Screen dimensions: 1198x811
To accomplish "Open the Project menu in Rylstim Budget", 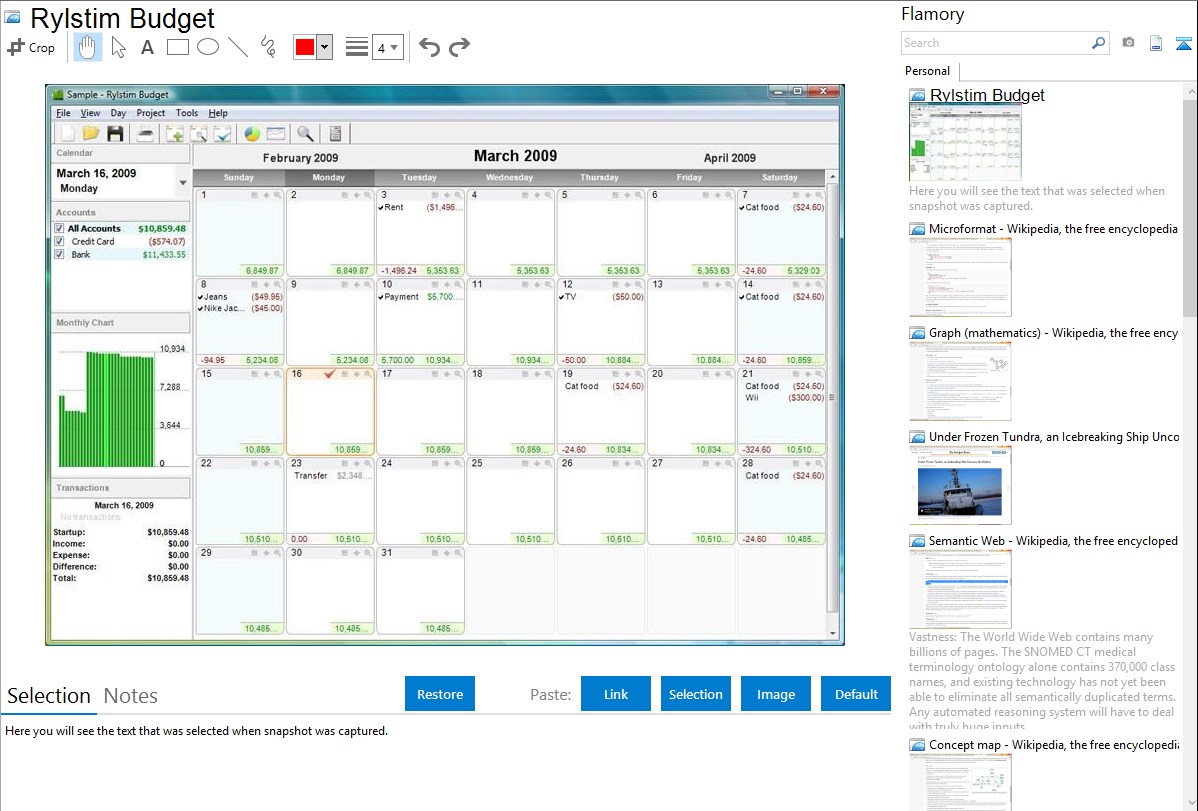I will 151,113.
